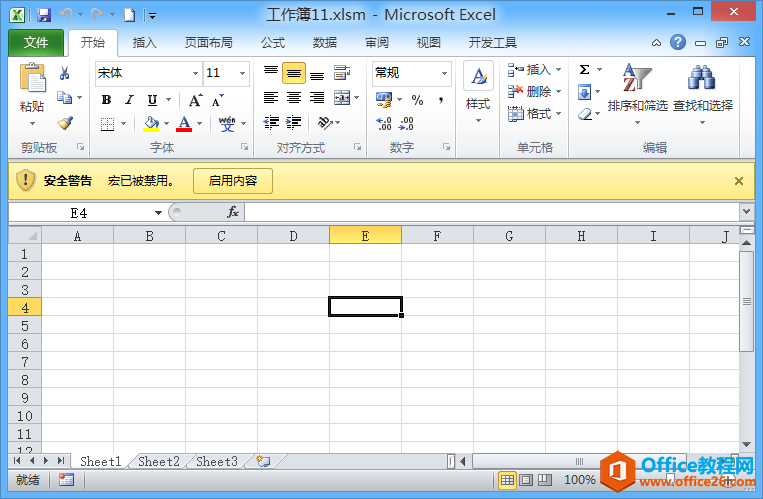This screenshot has height=499, width=763.
Task: Expand the Name Box dropdown arrow
Action: coord(158,213)
